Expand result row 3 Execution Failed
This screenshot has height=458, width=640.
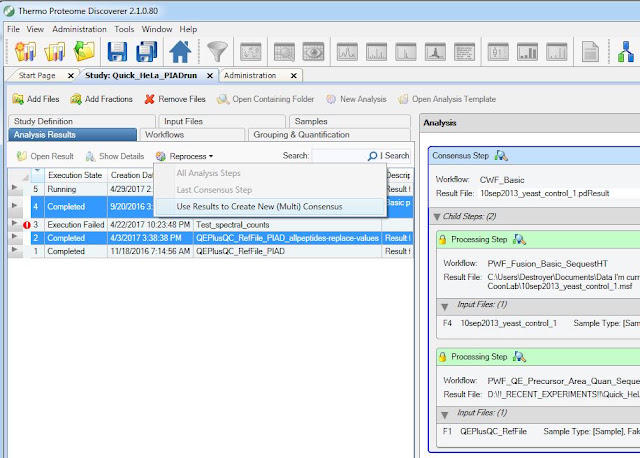pos(15,223)
